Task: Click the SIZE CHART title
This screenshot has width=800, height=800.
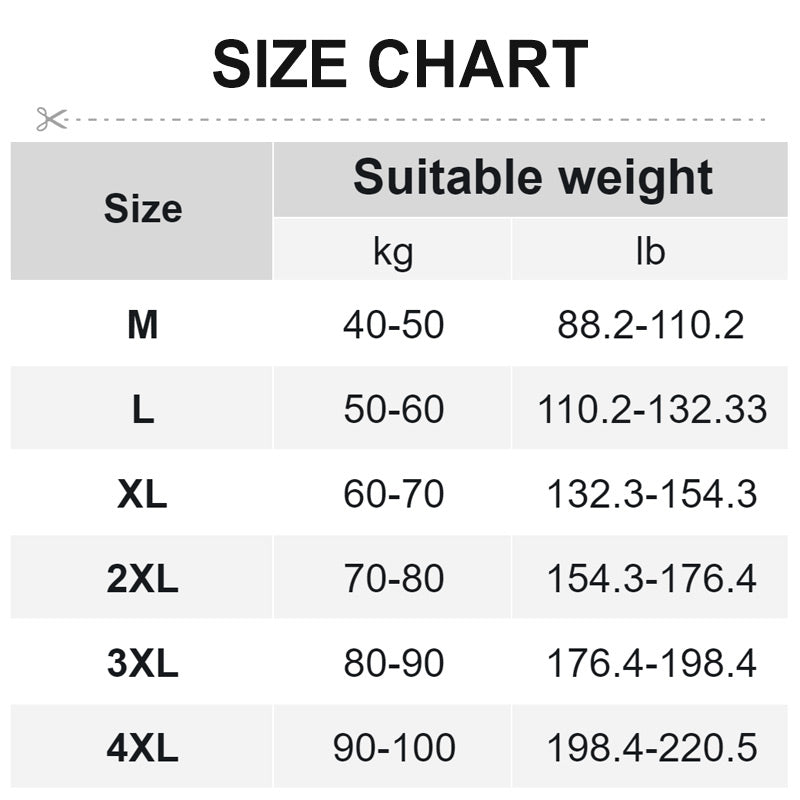Action: (x=400, y=65)
